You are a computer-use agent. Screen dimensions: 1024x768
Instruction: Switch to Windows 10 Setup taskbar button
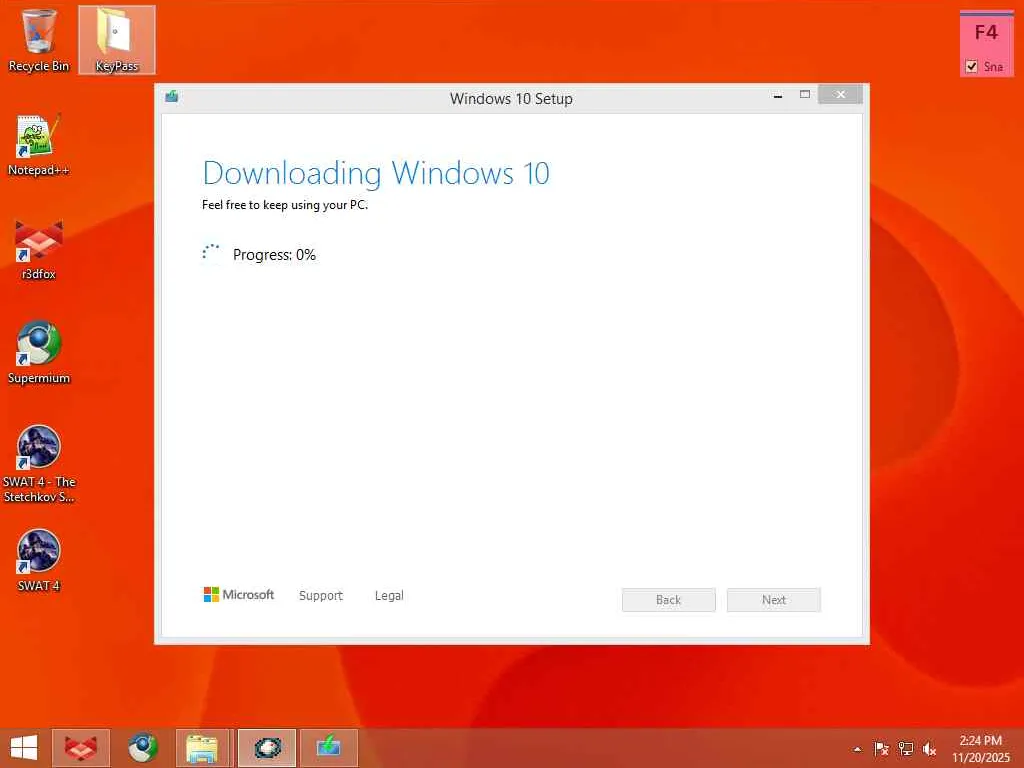pyautogui.click(x=329, y=748)
